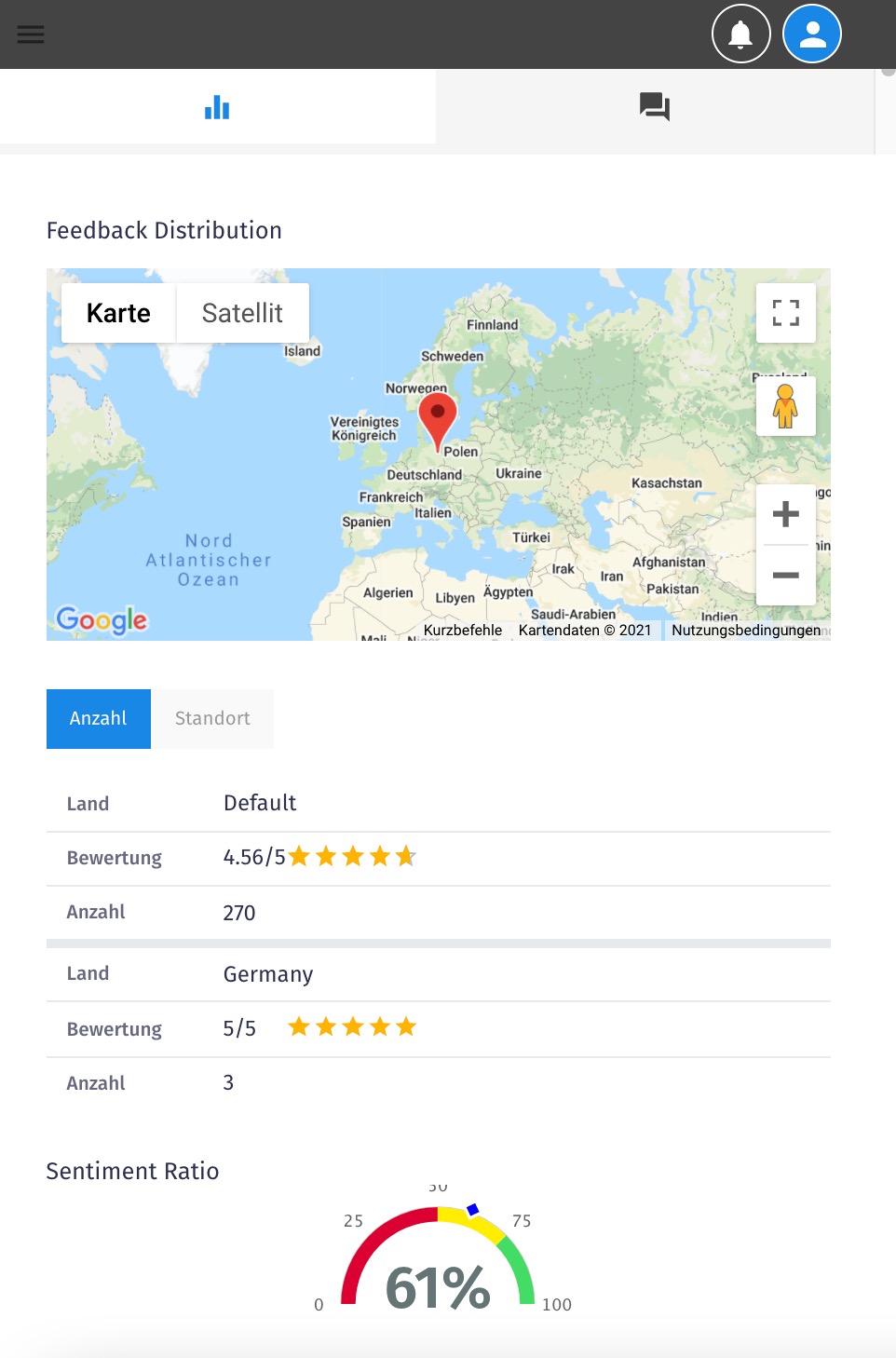Screen dimensions: 896x1358
Task: Open Google logo link on map
Action: pyautogui.click(x=102, y=620)
